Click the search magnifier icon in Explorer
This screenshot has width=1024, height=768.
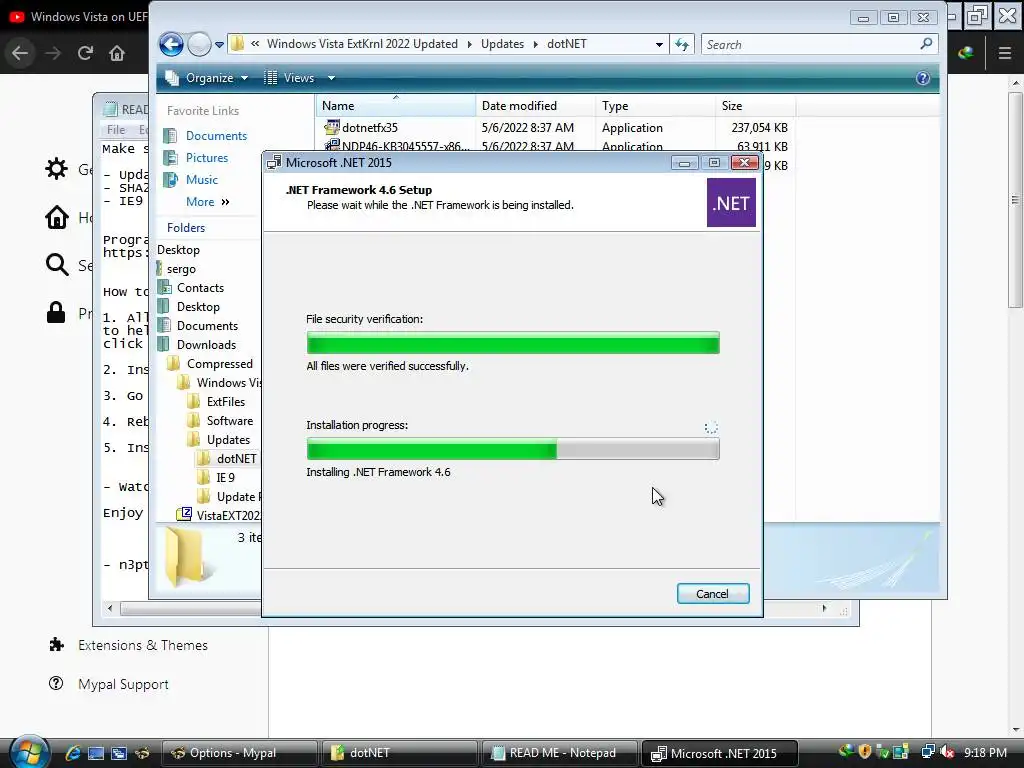(926, 44)
